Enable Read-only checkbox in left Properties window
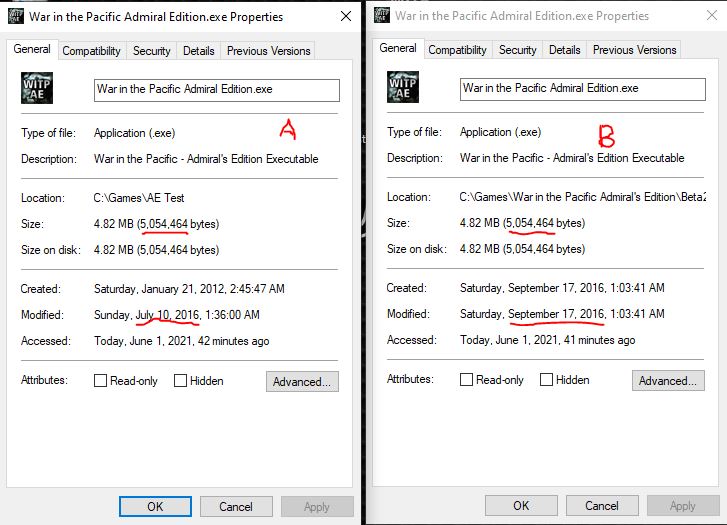Image resolution: width=727 pixels, height=525 pixels. 100,381
